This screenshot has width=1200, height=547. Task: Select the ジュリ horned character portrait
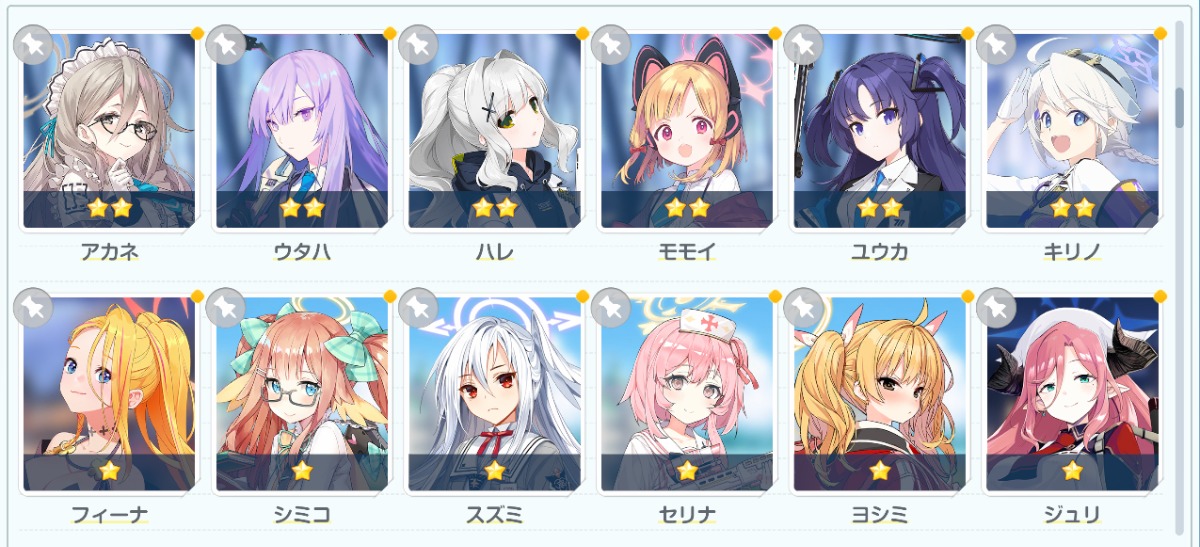click(1072, 394)
